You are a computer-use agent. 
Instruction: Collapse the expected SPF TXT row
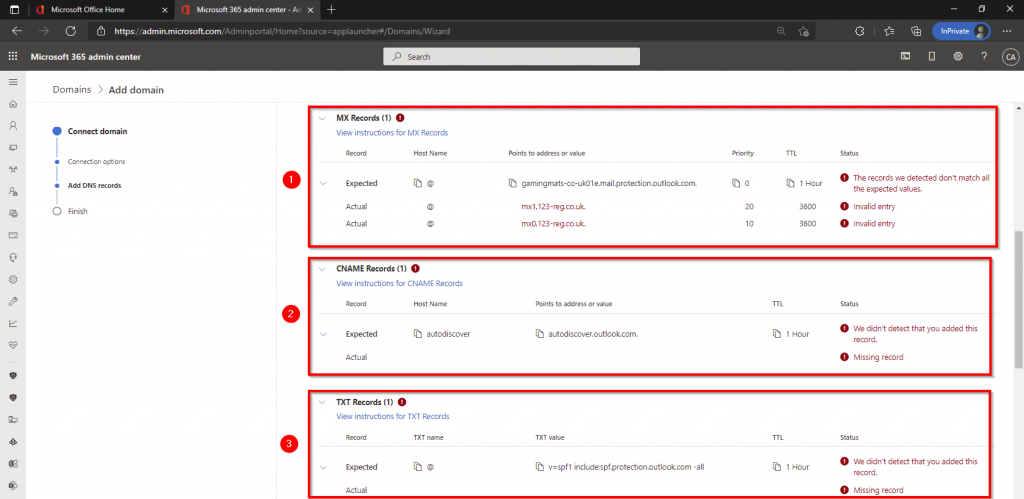[x=322, y=467]
